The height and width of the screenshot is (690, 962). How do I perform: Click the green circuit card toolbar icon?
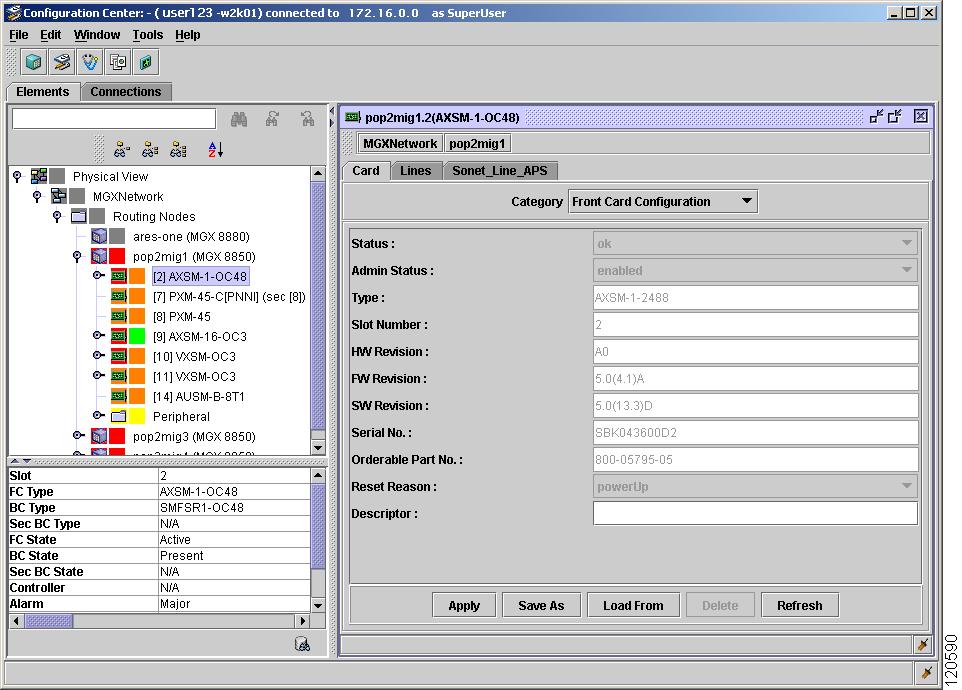tap(146, 62)
